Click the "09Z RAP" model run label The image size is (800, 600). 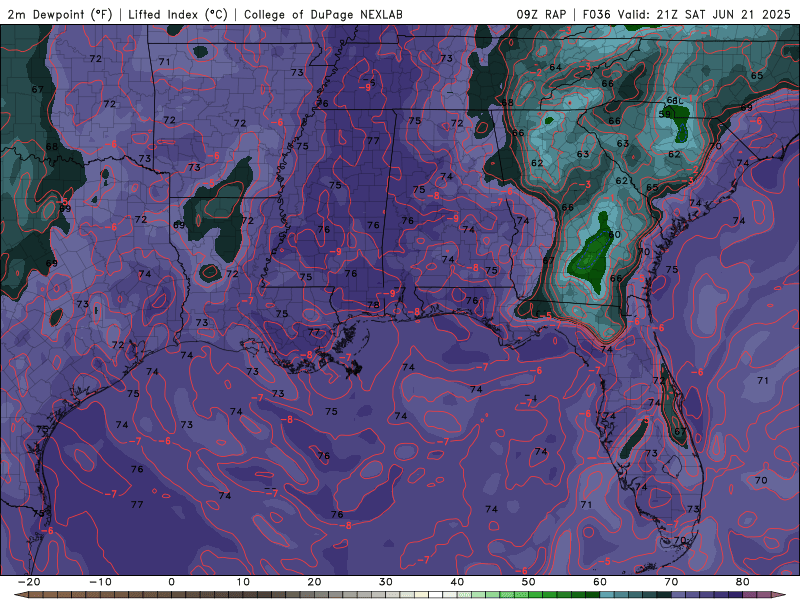(541, 14)
